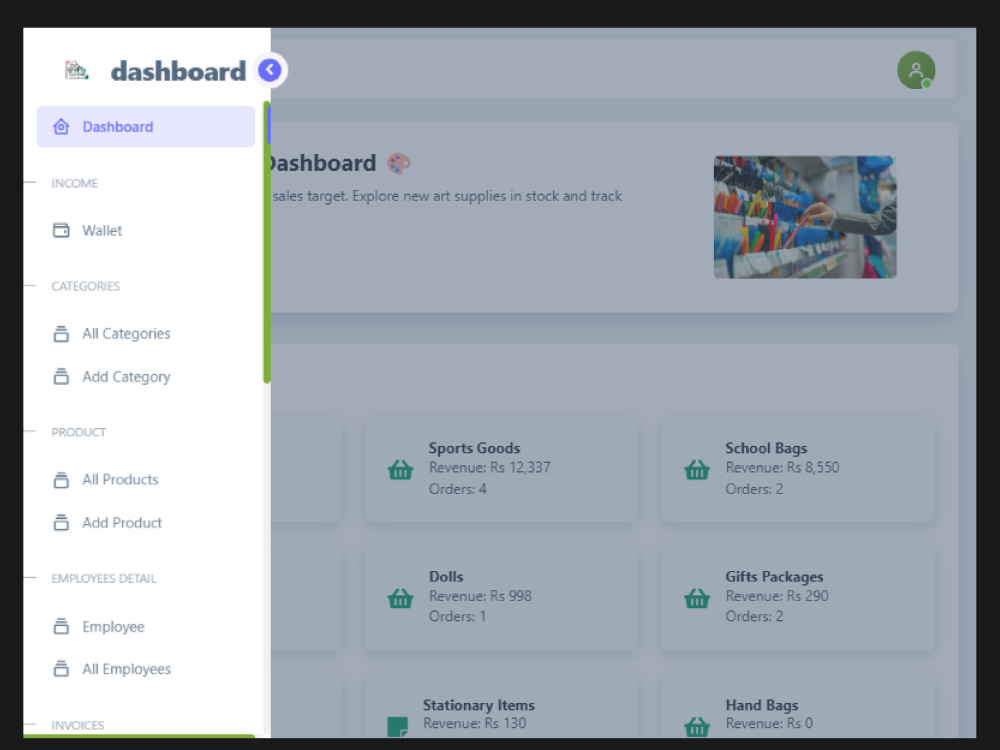Click the icon beside Add Product

(61, 523)
